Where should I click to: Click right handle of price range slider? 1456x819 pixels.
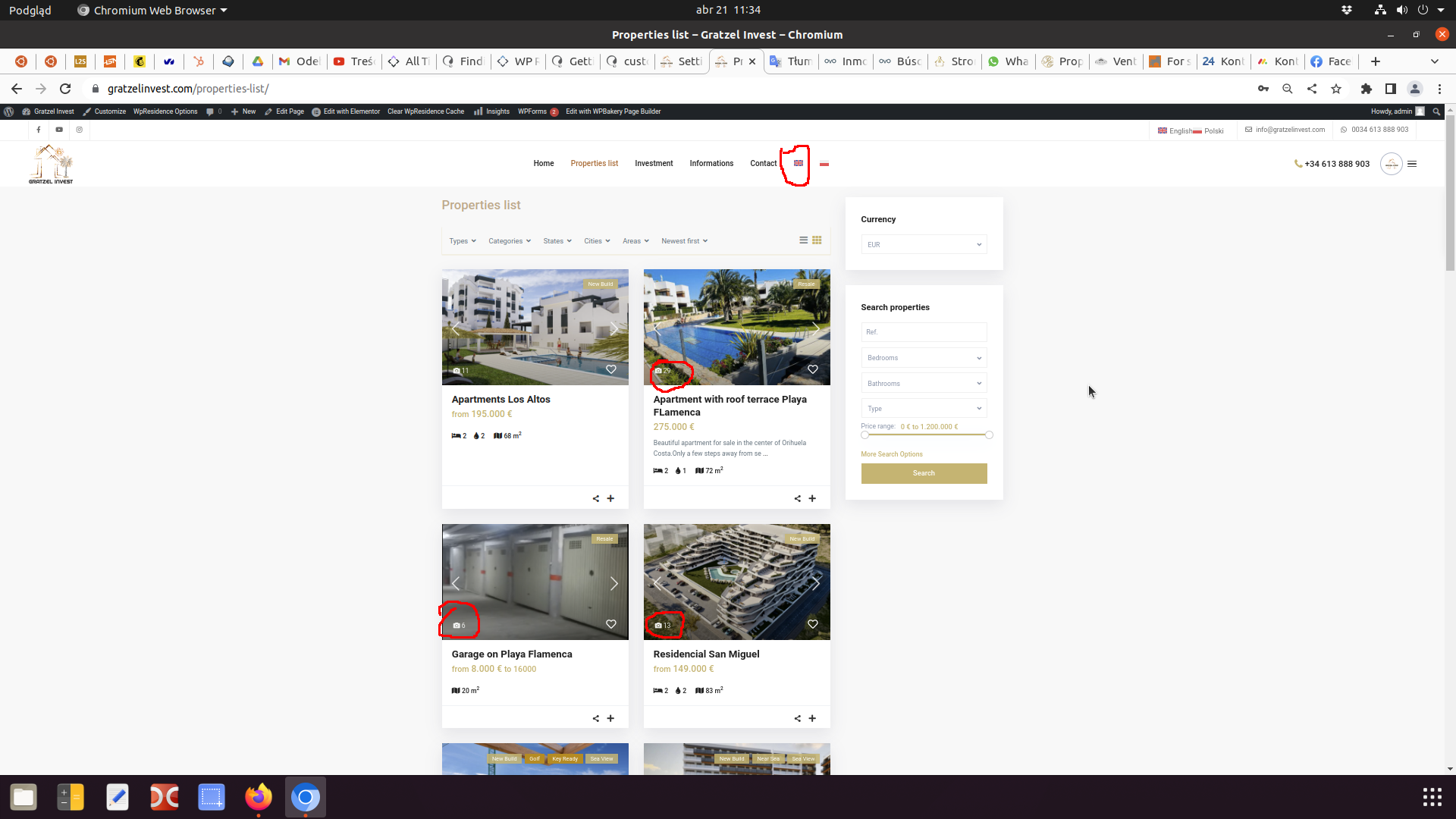tap(989, 435)
